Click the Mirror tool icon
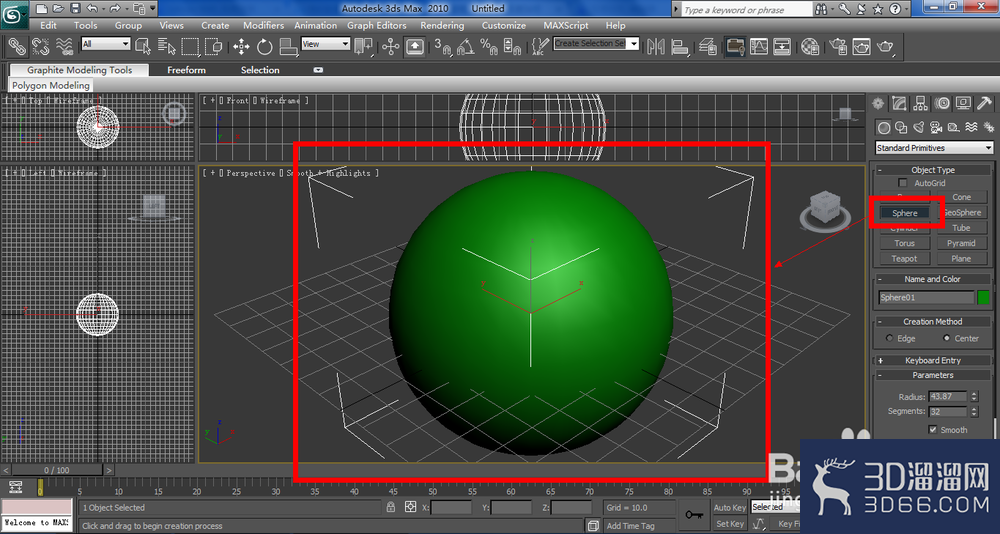Image resolution: width=1000 pixels, height=534 pixels. (656, 46)
